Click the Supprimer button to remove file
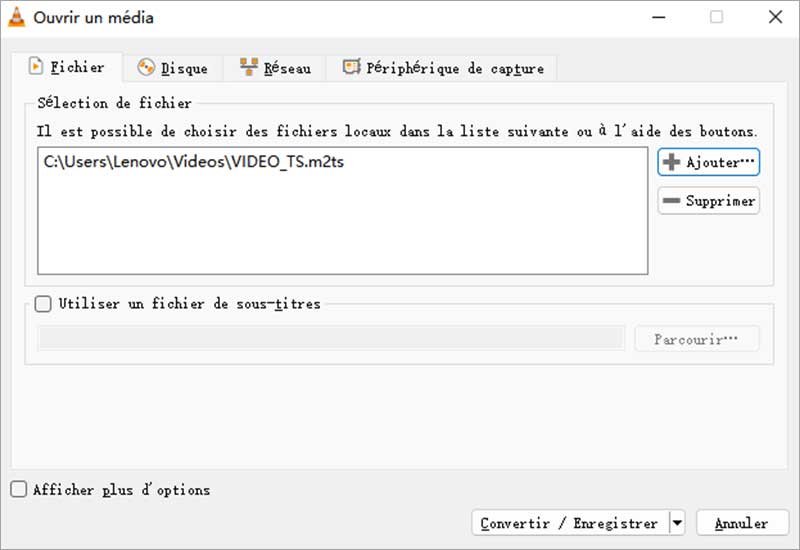Screen dimensions: 800x550 [708, 201]
